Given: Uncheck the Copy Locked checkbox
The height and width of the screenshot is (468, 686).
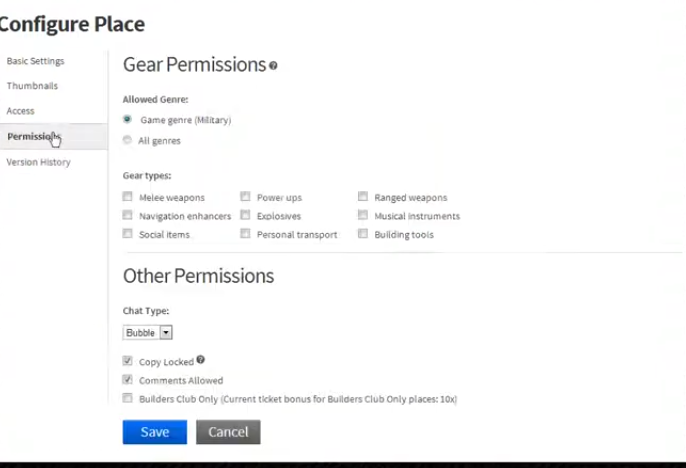Looking at the screenshot, I should click(128, 361).
